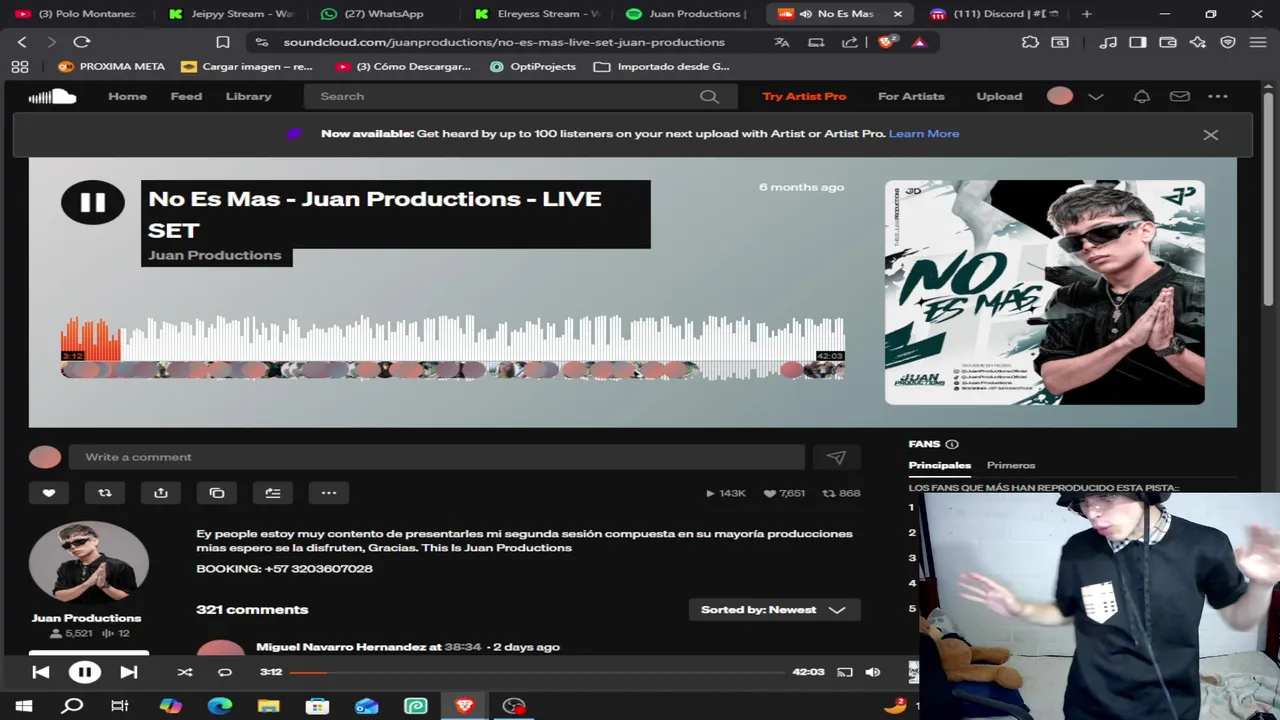Click the Write a comment field
The width and height of the screenshot is (1280, 720).
pyautogui.click(x=437, y=457)
